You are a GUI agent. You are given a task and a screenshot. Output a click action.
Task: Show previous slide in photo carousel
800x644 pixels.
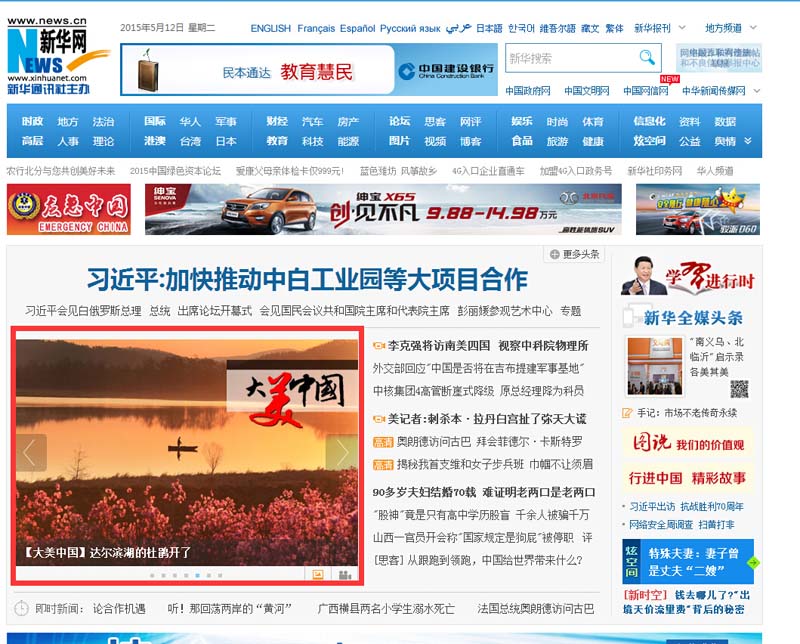pyautogui.click(x=31, y=452)
